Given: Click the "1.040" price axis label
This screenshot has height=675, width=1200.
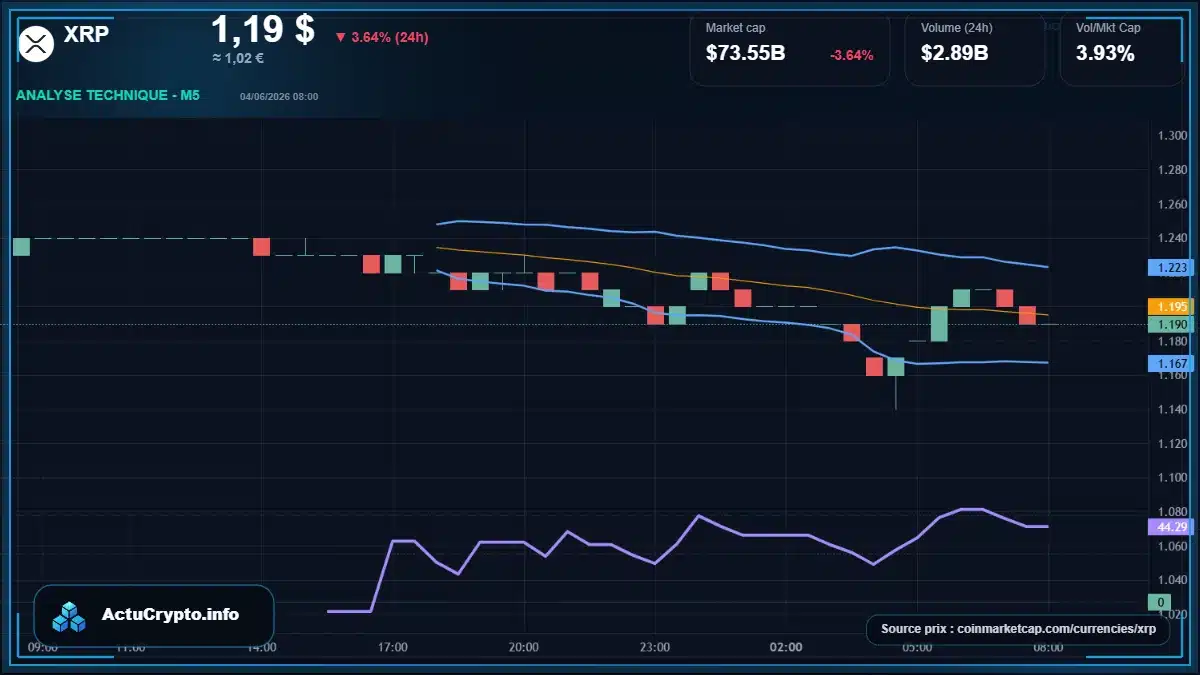Looking at the screenshot, I should [1171, 581].
